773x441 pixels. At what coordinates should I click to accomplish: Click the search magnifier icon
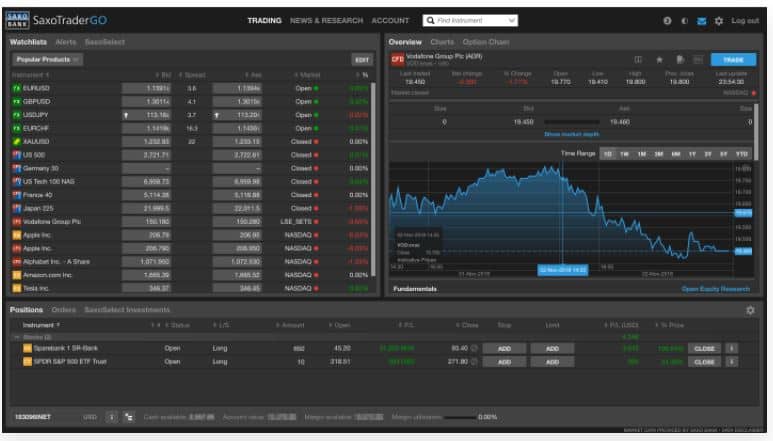pyautogui.click(x=430, y=20)
